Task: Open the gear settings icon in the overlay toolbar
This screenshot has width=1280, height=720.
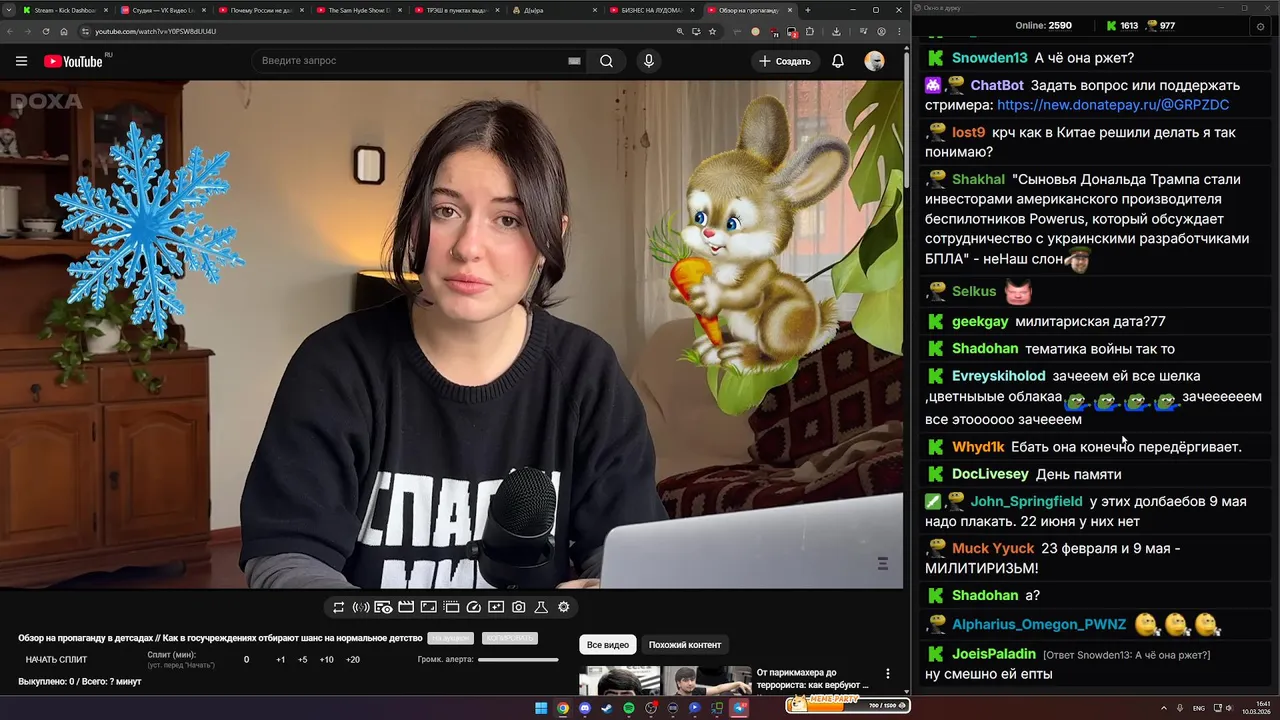Action: pos(564,607)
